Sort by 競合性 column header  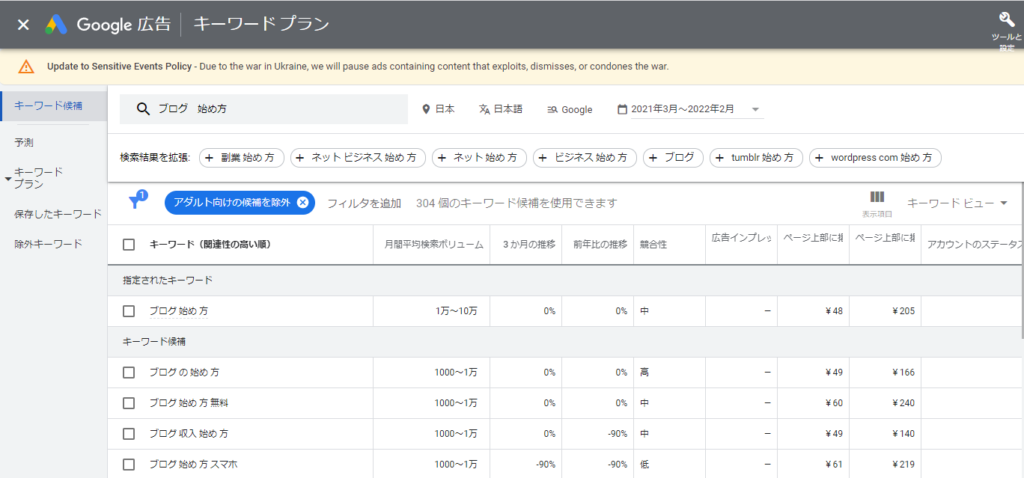[x=654, y=245]
